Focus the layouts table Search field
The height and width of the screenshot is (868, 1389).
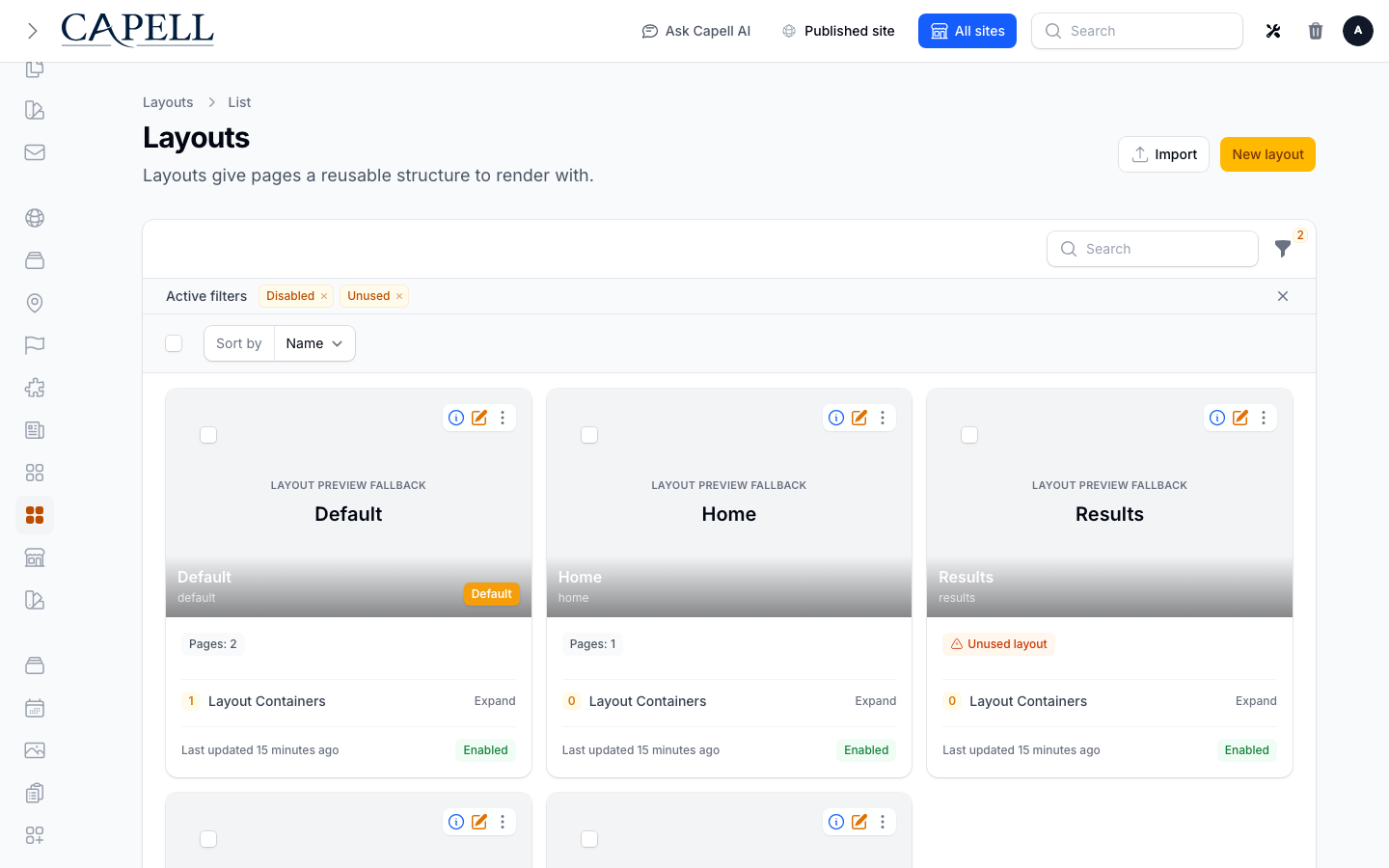[1153, 249]
